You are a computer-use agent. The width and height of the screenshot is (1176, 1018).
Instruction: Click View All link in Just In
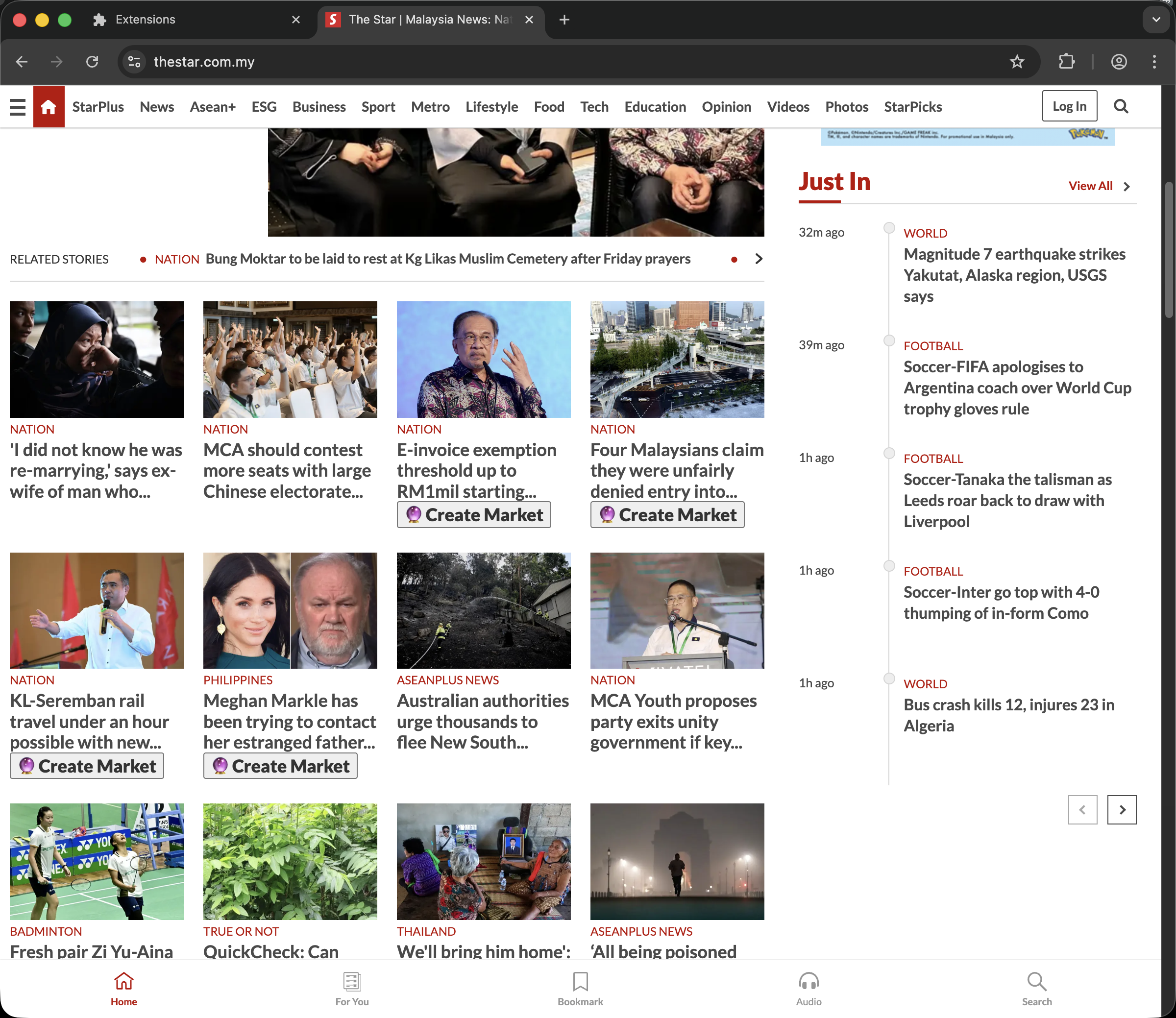tap(1090, 186)
